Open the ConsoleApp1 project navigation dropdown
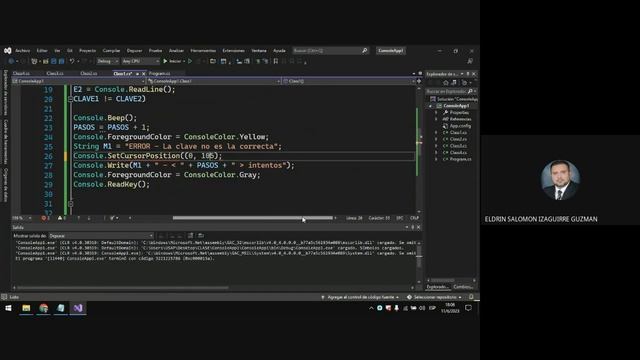Screen dimensions: 640x360 (78, 81)
